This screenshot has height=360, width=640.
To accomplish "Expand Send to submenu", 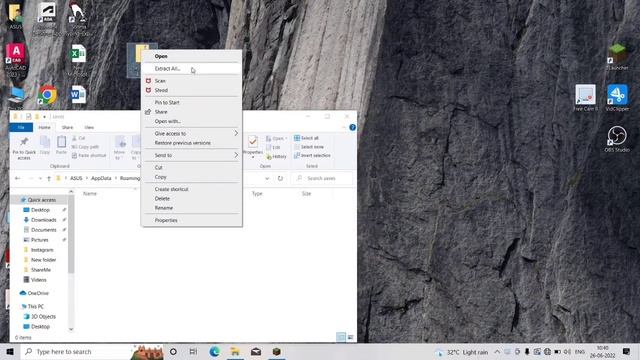I will (x=191, y=155).
